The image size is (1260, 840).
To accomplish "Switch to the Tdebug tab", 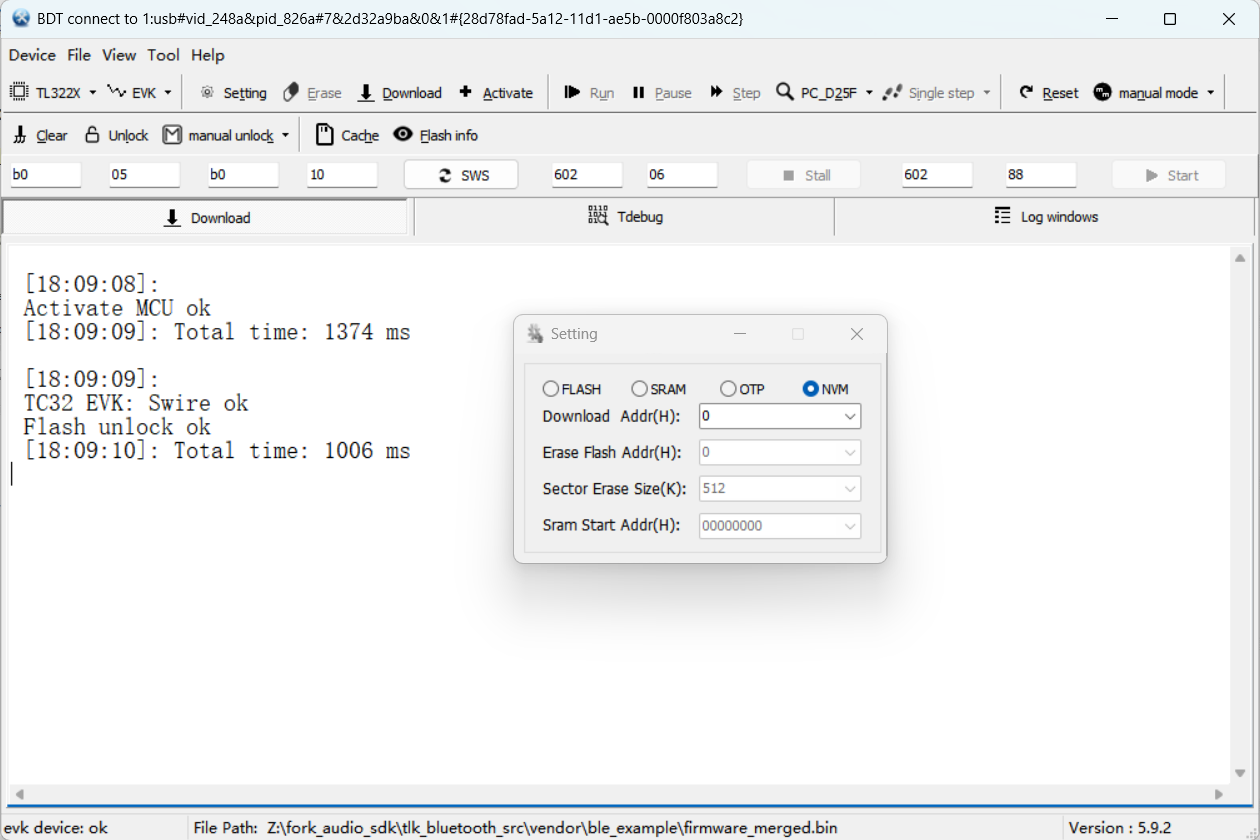I will tap(624, 216).
